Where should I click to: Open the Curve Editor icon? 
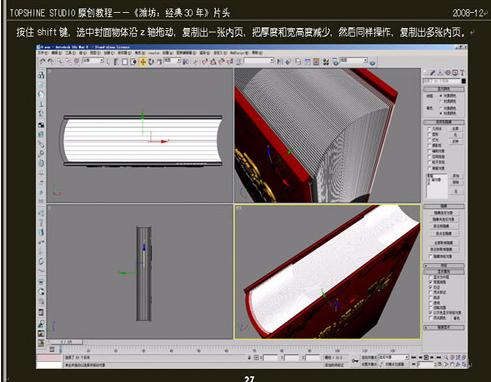[x=307, y=62]
